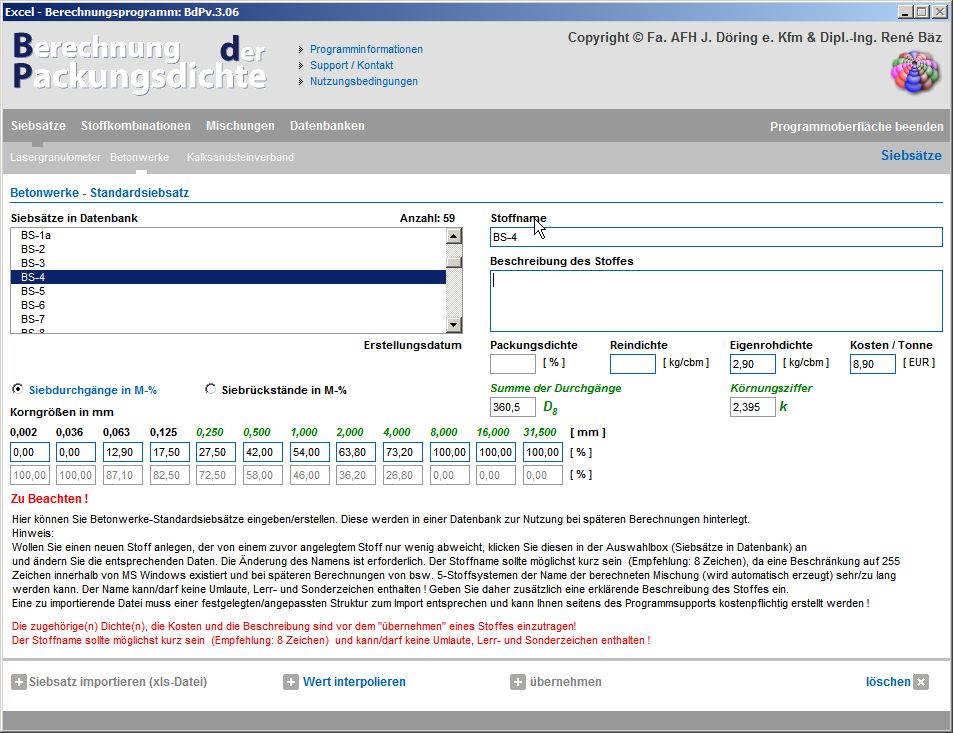Screen dimensions: 953x733
Task: Click the plus icon beside Wert interpolieren
Action: pos(291,682)
